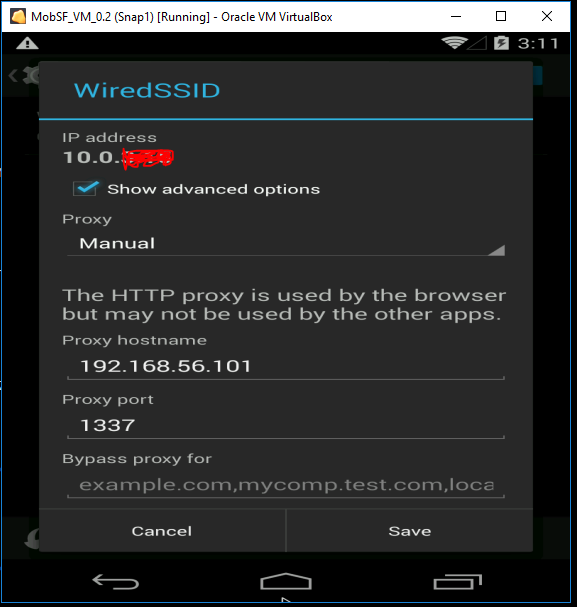The width and height of the screenshot is (577, 607).
Task: Tap the Proxy spinner corner arrow
Action: (x=497, y=250)
